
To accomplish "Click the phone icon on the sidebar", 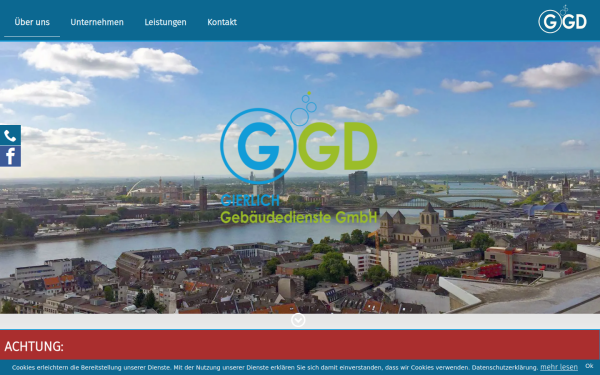I will (x=10, y=135).
